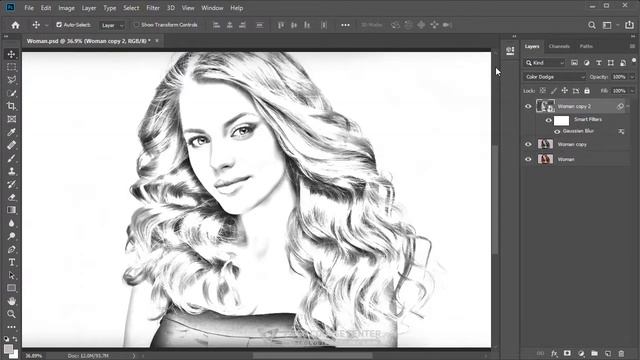Hide the Woman copy 2 layer
640x360 pixels.
click(x=528, y=107)
